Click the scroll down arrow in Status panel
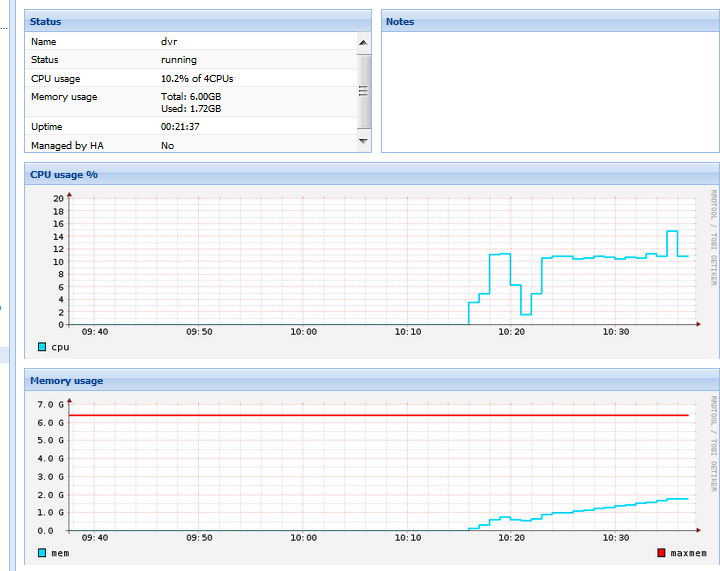The image size is (720, 571). coord(363,141)
